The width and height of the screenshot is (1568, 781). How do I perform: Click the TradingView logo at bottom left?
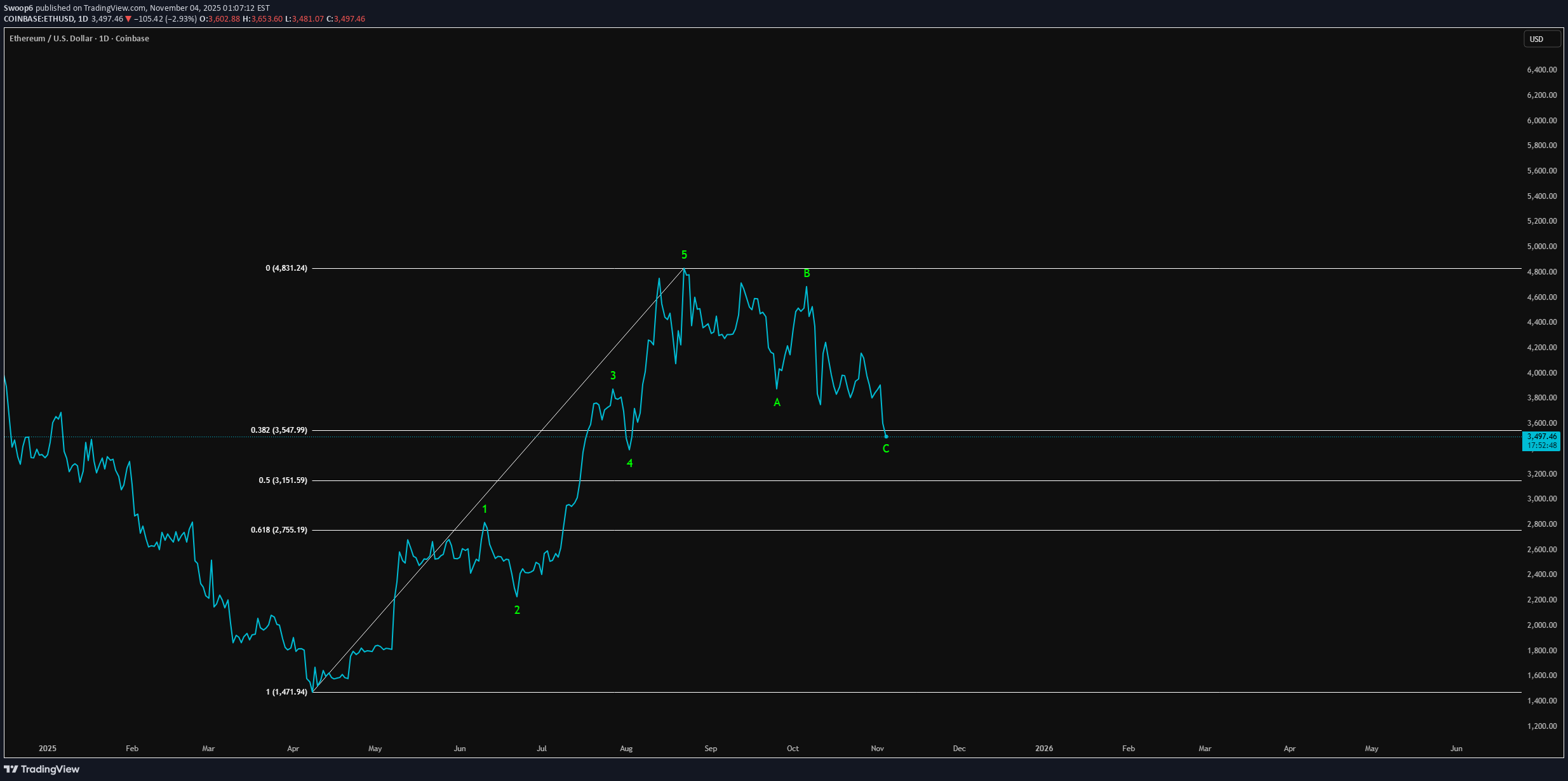(x=42, y=769)
